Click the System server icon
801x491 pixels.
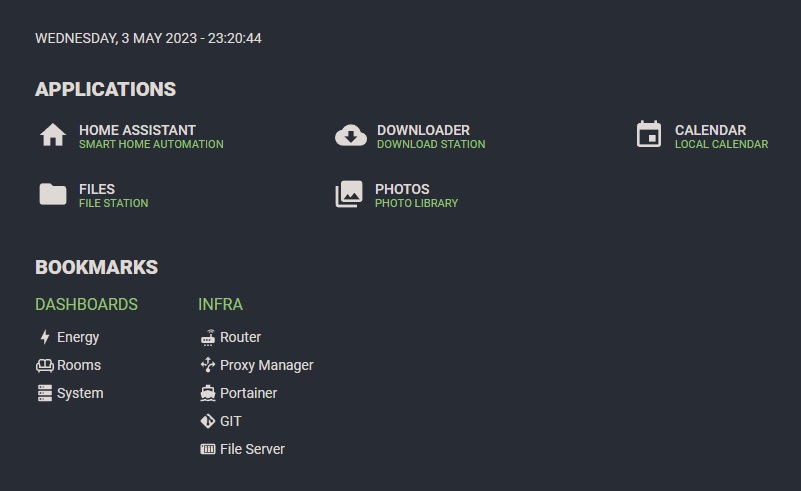click(44, 393)
